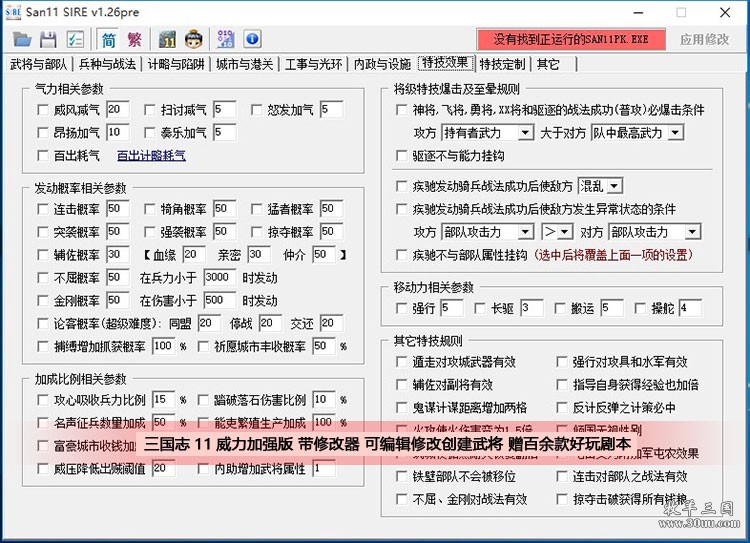Check the 驱逐不与能力挂钩 option
Screen dimensions: 750x543
[x=402, y=156]
